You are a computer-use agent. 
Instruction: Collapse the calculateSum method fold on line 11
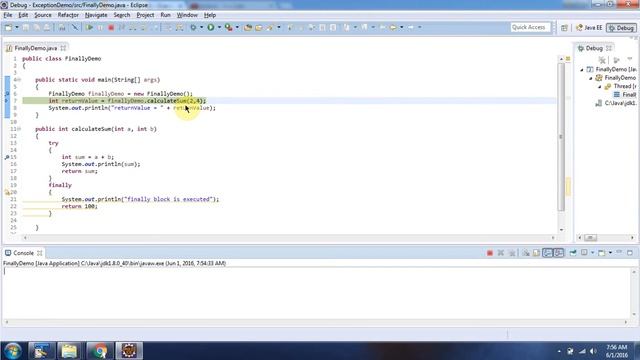(19, 129)
